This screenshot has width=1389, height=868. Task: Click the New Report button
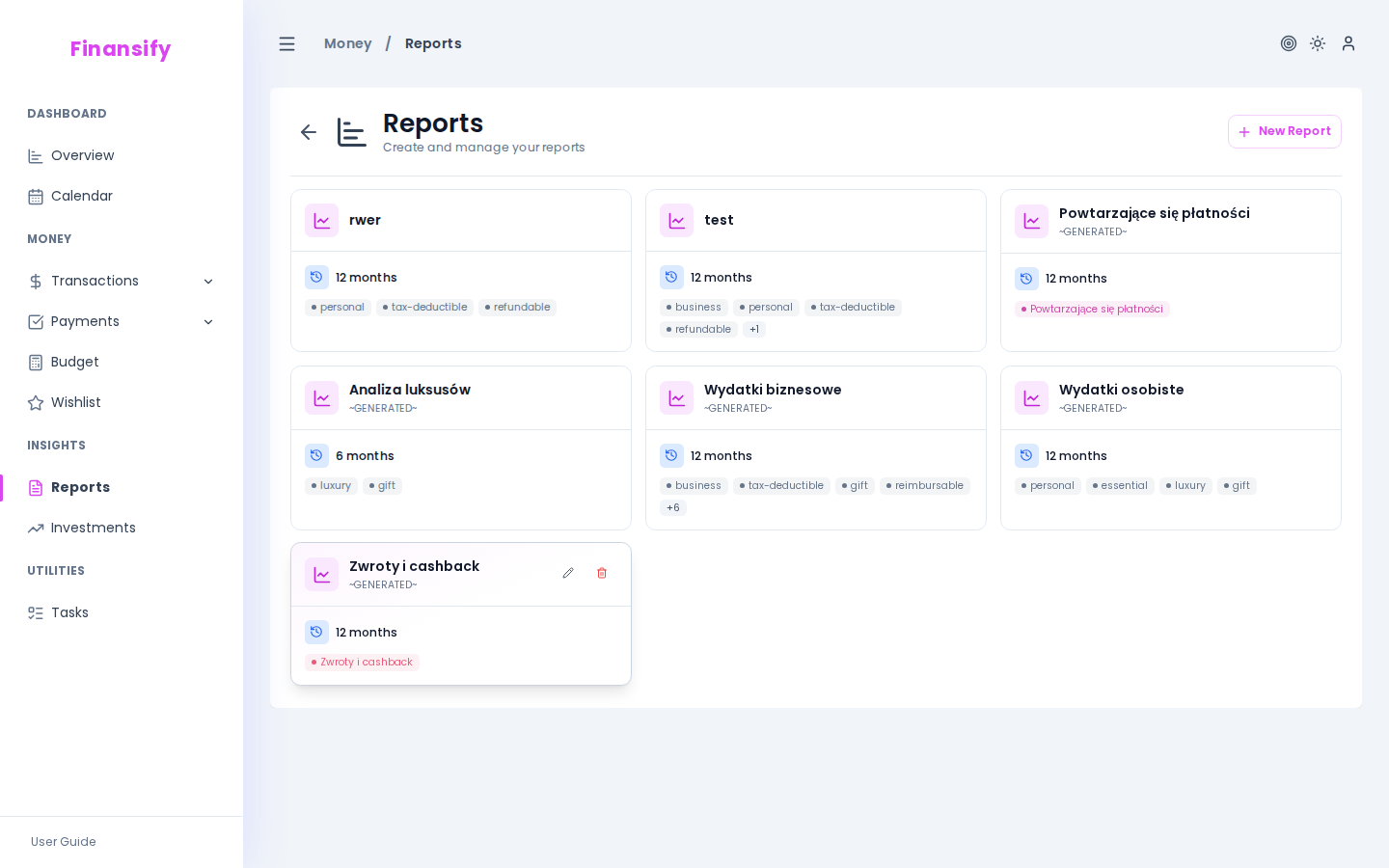(x=1285, y=131)
